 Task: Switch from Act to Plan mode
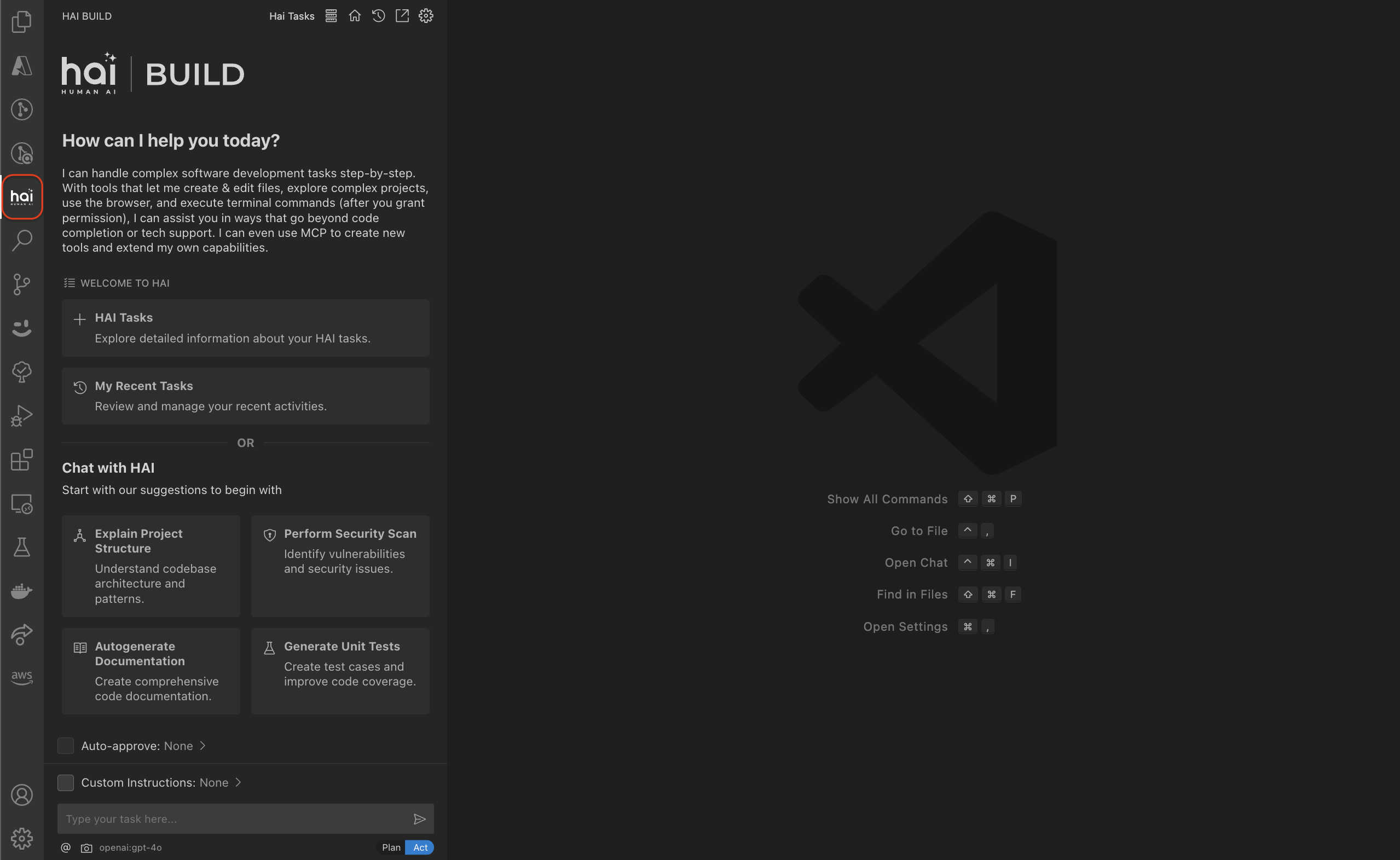[x=391, y=847]
